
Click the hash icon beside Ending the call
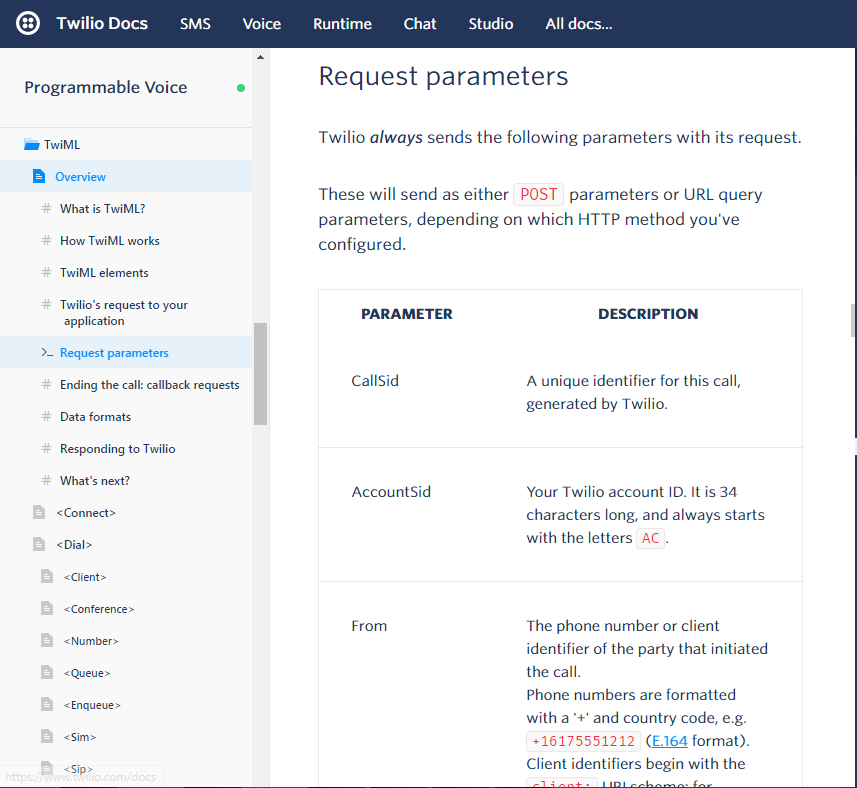coord(46,384)
